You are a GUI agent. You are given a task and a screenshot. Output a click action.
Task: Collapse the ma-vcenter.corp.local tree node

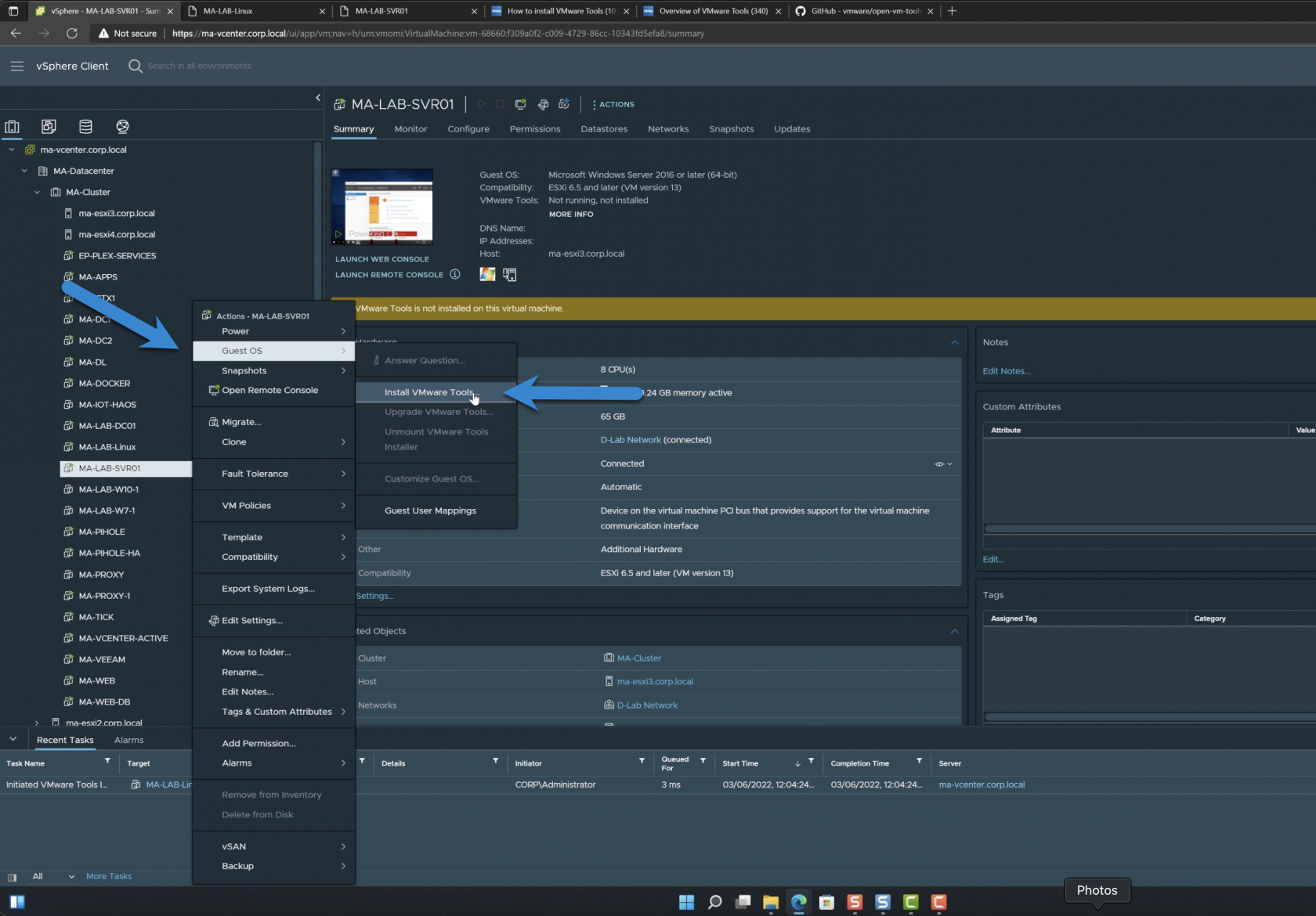pyautogui.click(x=12, y=150)
